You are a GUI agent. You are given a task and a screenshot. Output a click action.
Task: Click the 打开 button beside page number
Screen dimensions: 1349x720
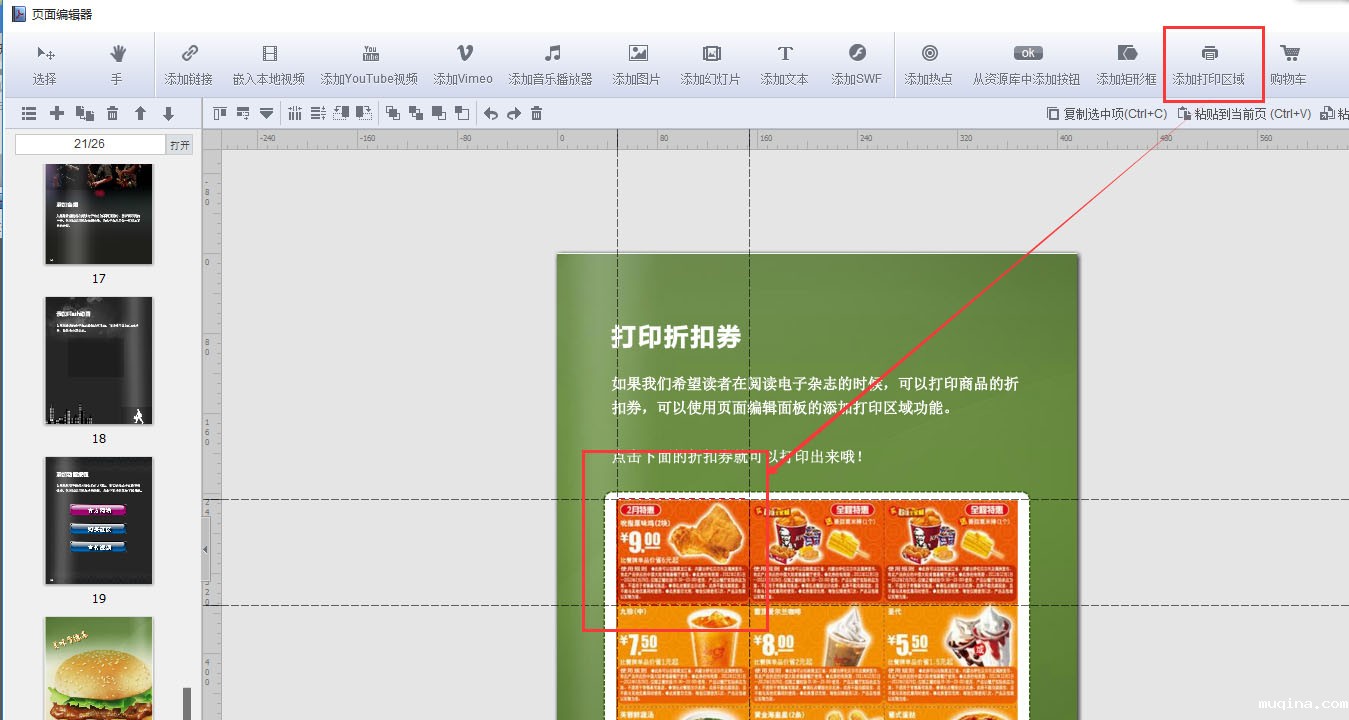click(180, 145)
